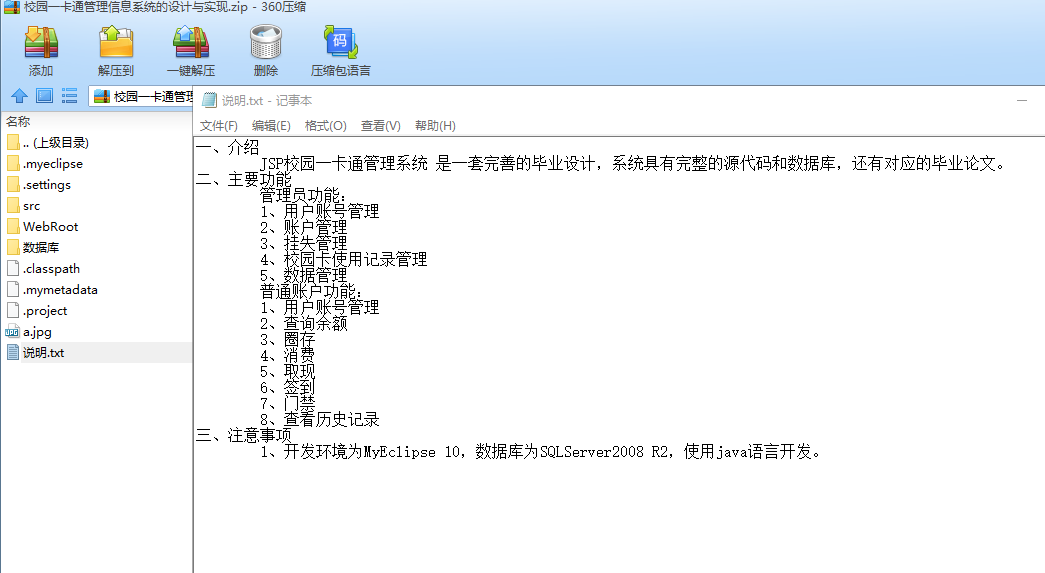Open the 文件(F) menu in Notepad

point(219,126)
